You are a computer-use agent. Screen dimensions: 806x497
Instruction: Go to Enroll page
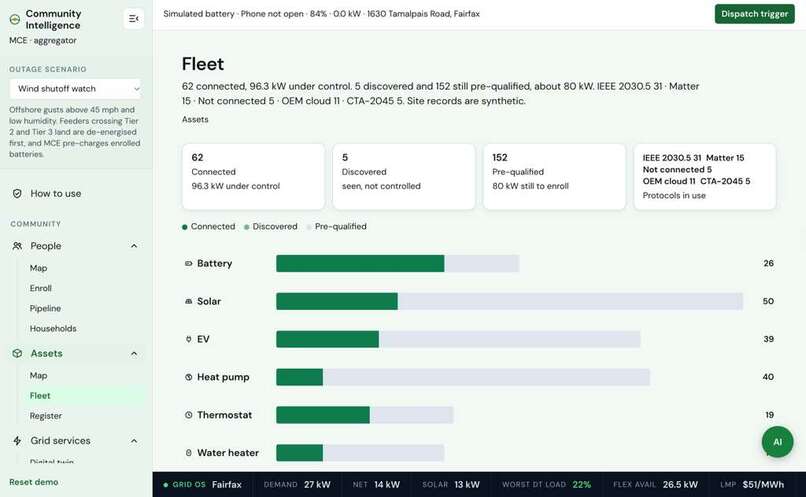click(41, 288)
